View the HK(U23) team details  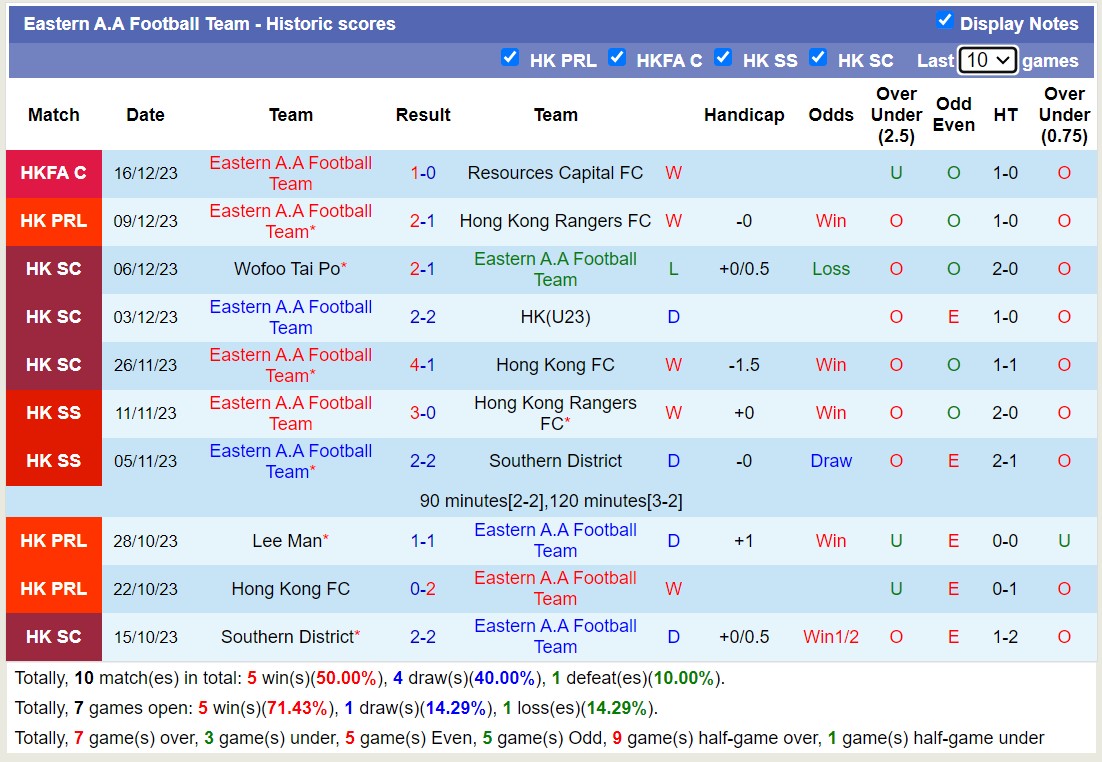point(555,317)
